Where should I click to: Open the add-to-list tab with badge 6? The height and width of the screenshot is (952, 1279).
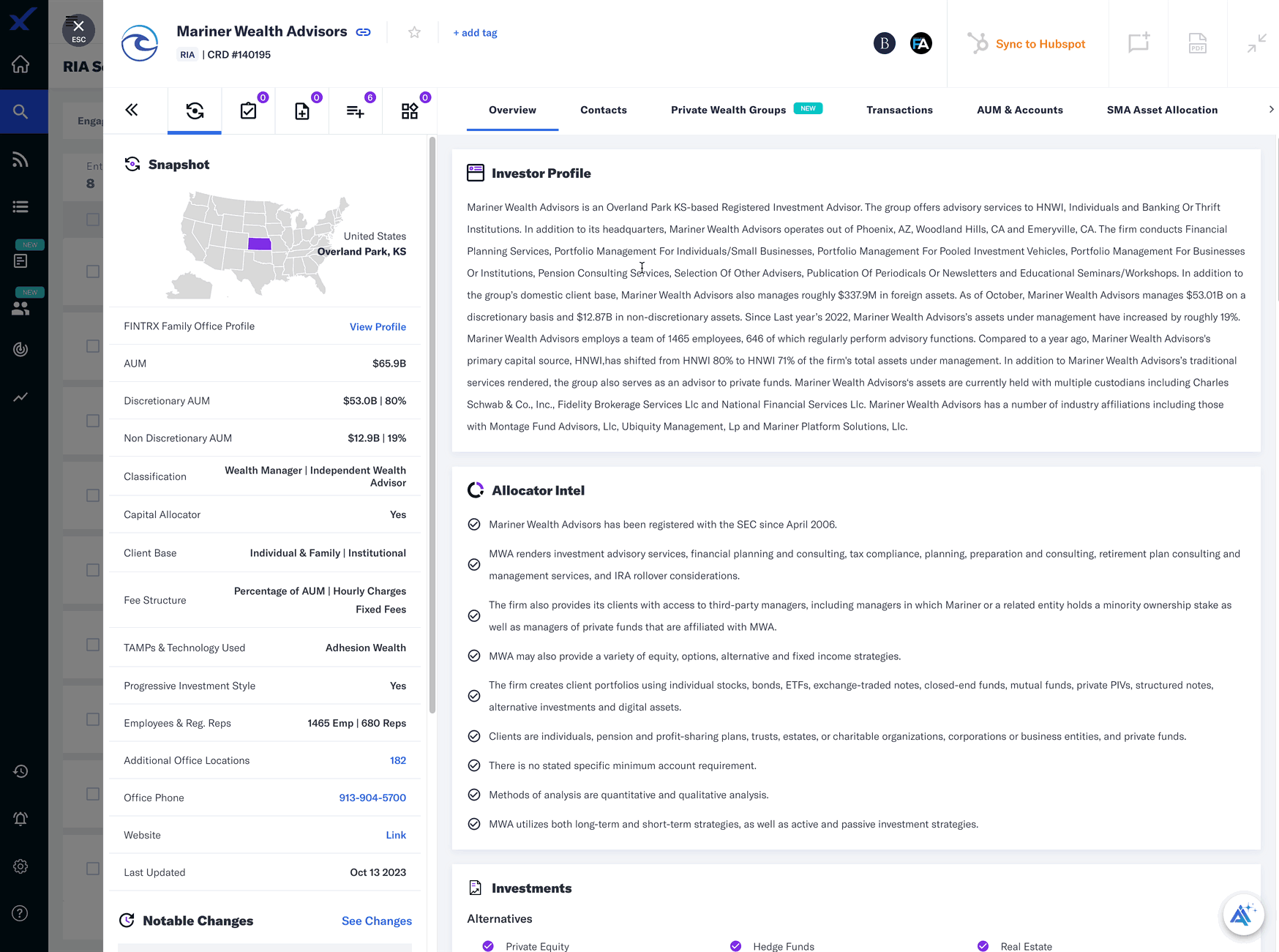[x=356, y=110]
